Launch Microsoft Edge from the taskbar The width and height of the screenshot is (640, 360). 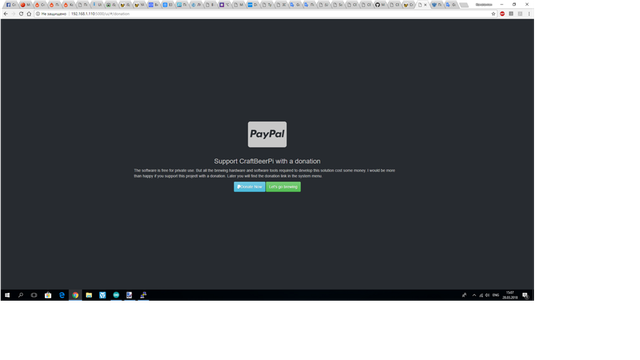click(x=62, y=295)
